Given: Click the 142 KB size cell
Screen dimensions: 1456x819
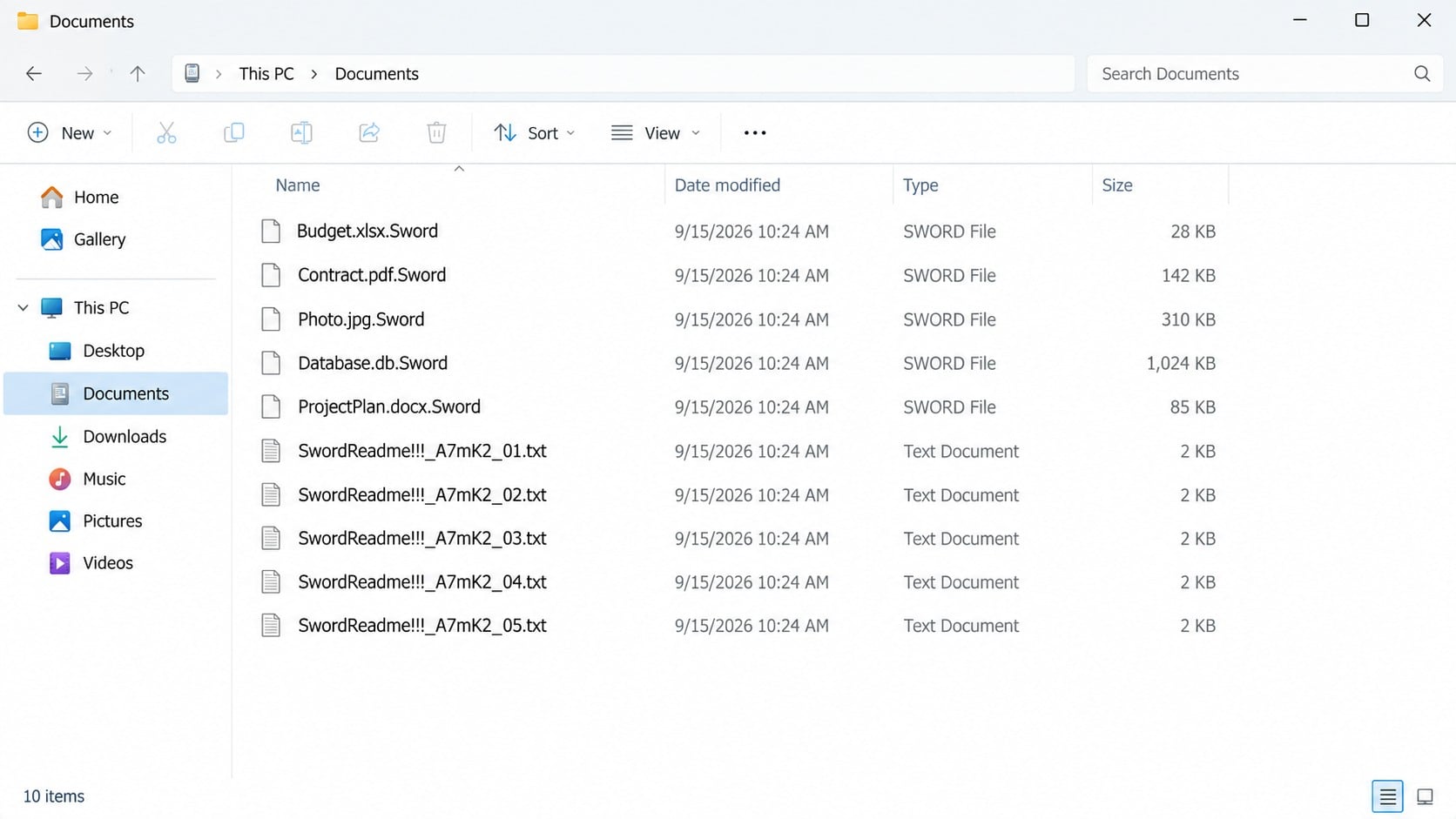Looking at the screenshot, I should click(1189, 275).
